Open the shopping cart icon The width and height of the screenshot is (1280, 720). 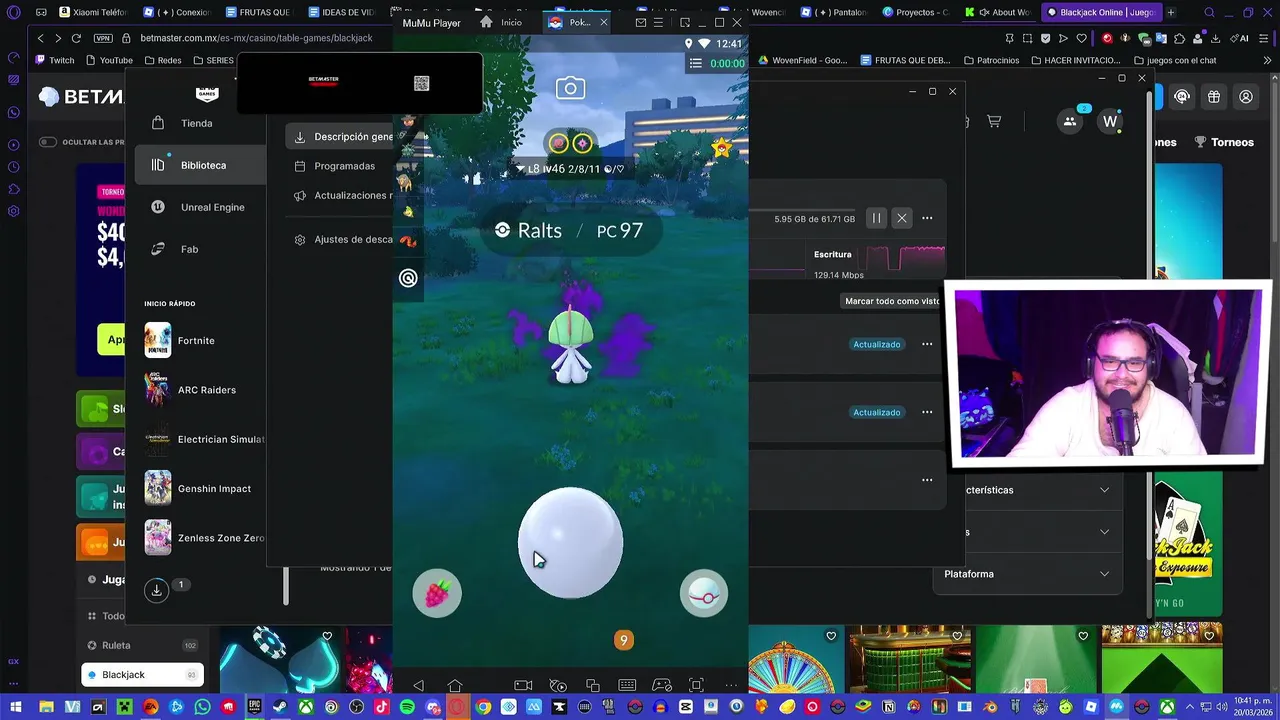pos(994,121)
